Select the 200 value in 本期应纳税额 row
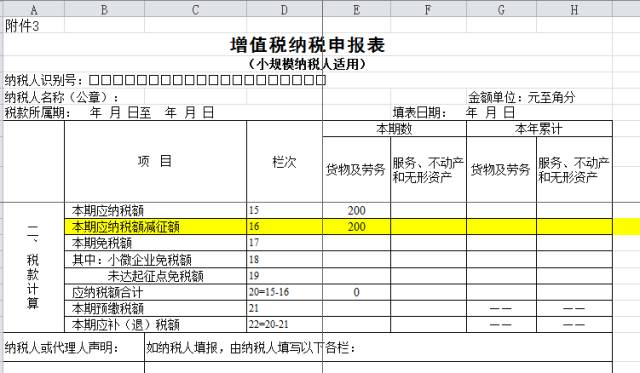Image resolution: width=640 pixels, height=373 pixels. pyautogui.click(x=356, y=211)
